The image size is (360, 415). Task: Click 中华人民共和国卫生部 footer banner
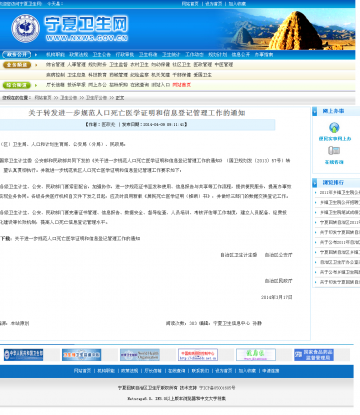click(x=23, y=355)
